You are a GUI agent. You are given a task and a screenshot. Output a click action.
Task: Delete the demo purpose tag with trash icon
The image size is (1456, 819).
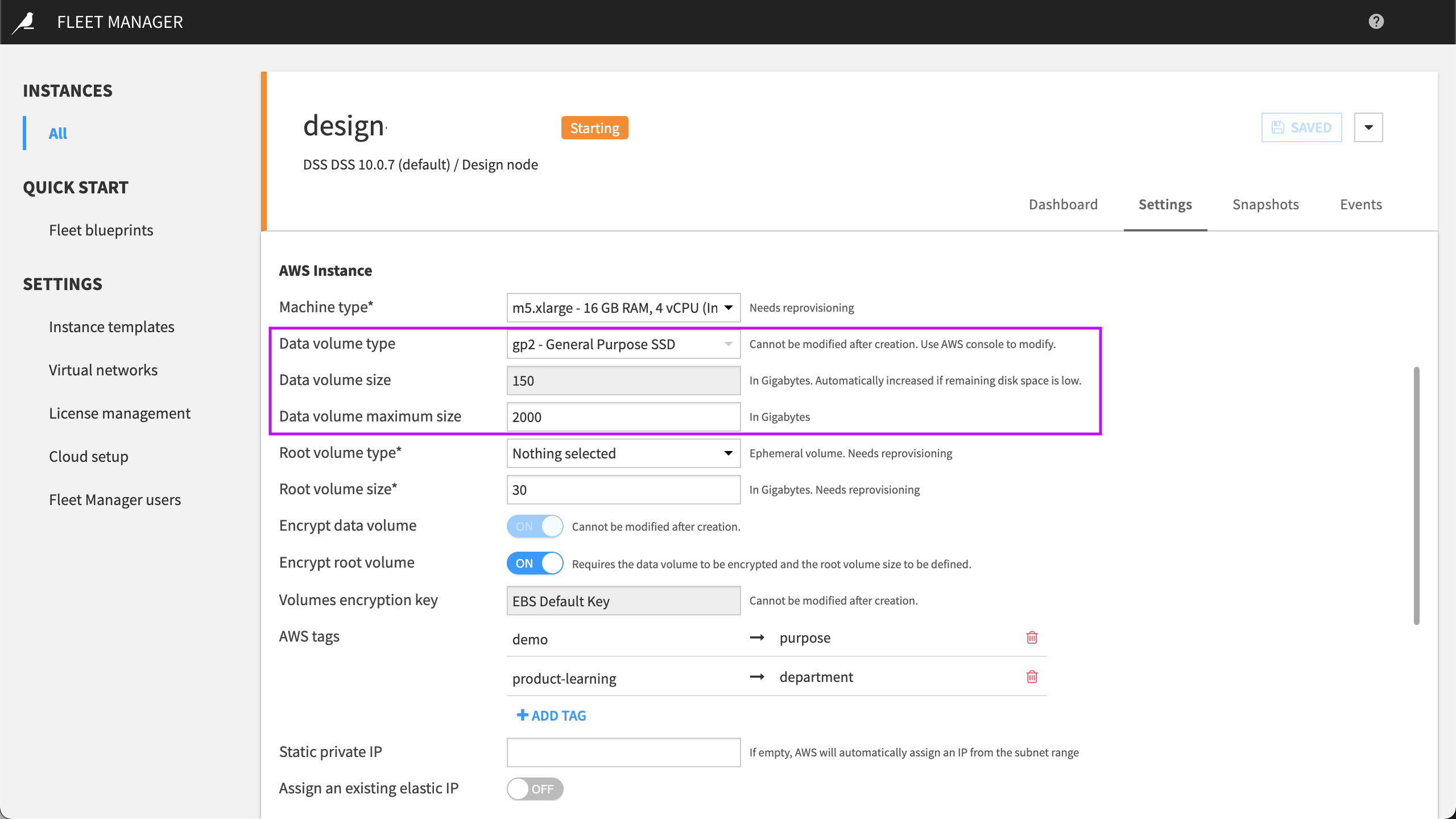[1032, 638]
